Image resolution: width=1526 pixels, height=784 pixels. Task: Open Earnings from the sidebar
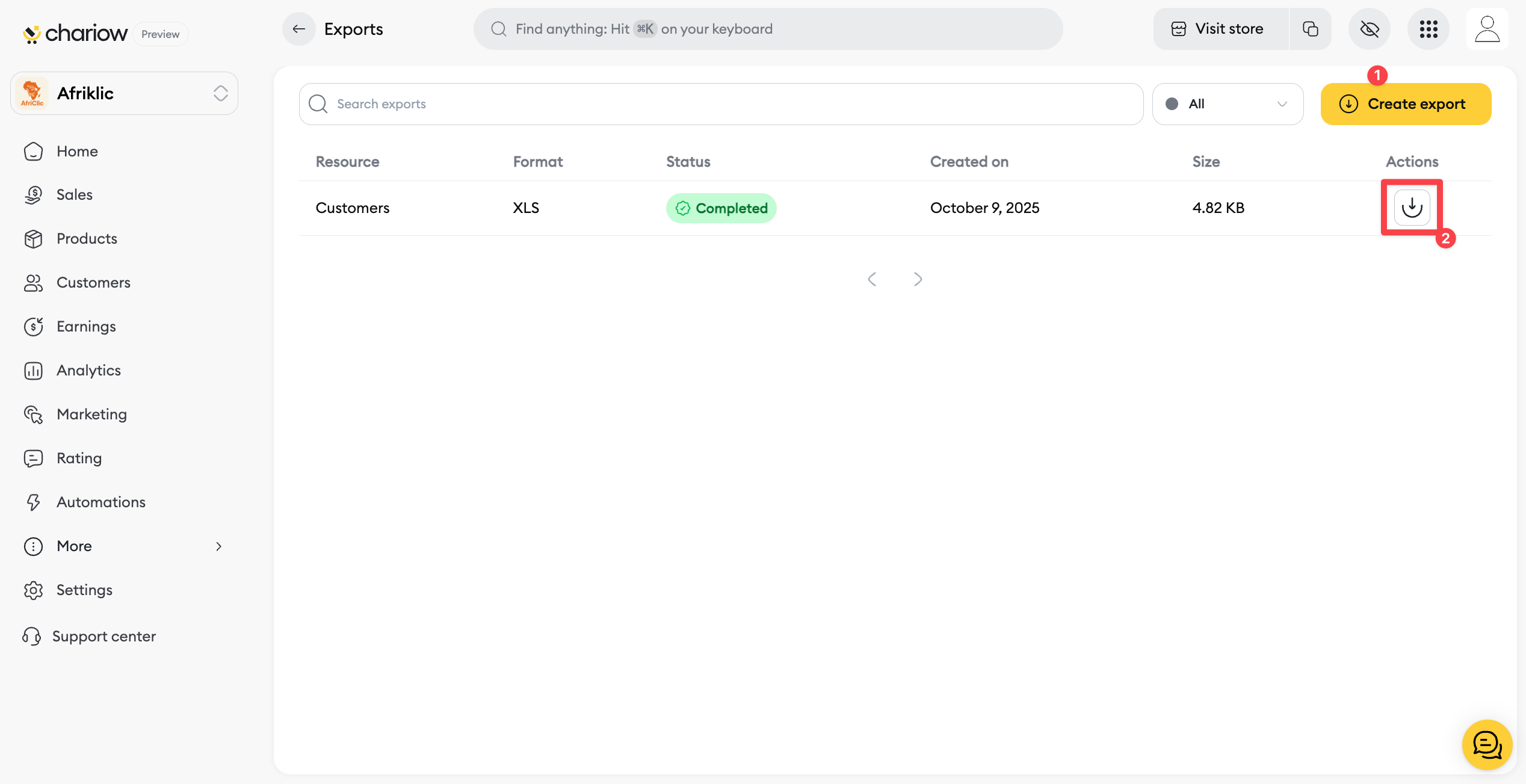coord(86,327)
